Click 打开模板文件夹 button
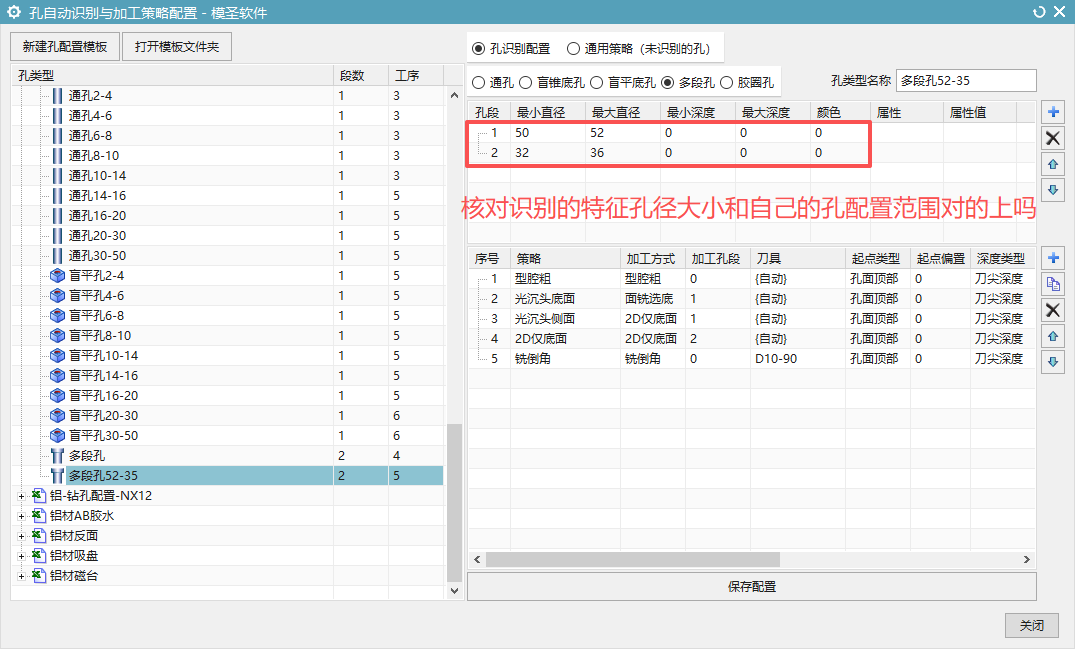This screenshot has width=1075, height=649. pyautogui.click(x=177, y=47)
